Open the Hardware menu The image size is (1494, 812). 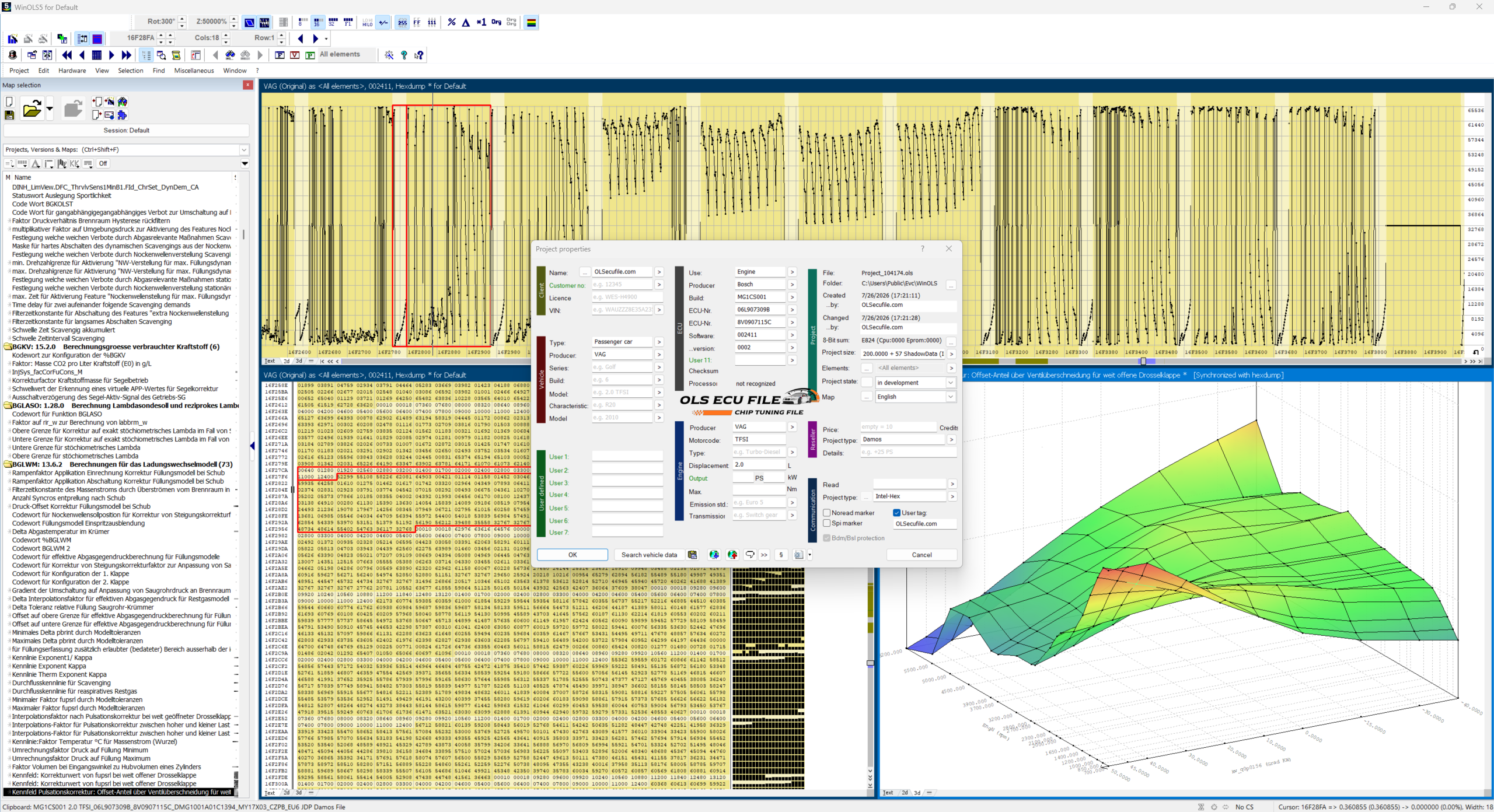click(72, 71)
